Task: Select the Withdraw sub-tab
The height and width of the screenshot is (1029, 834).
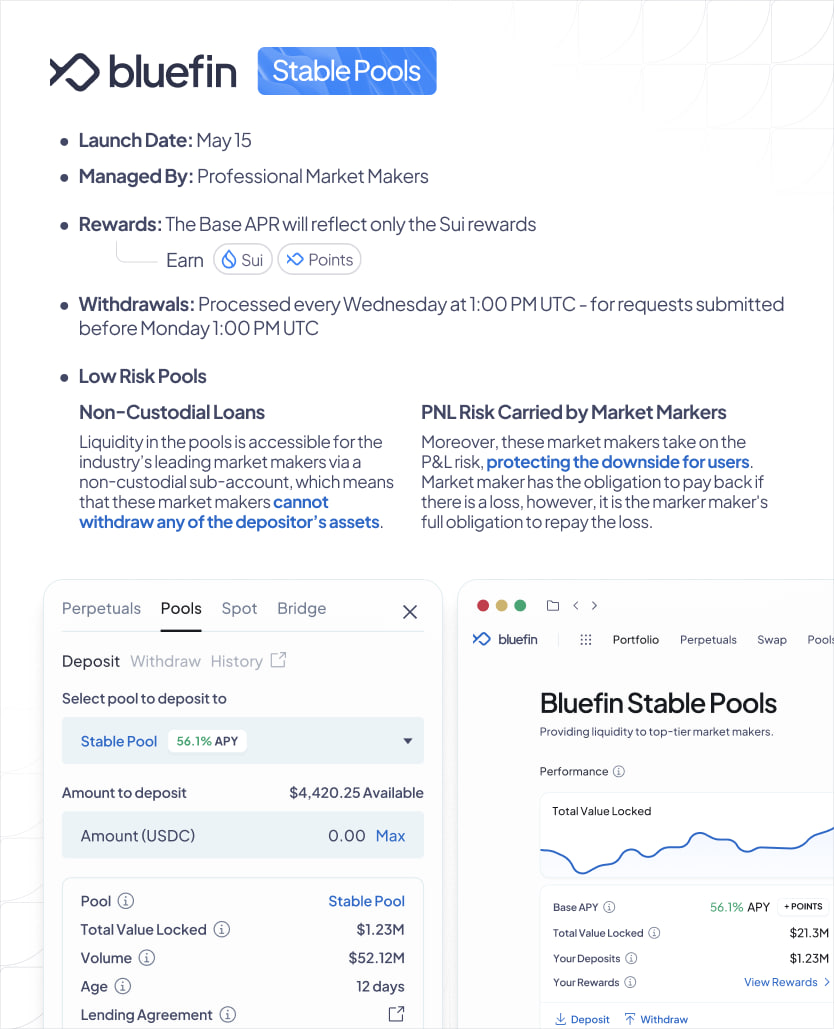Action: click(x=165, y=661)
